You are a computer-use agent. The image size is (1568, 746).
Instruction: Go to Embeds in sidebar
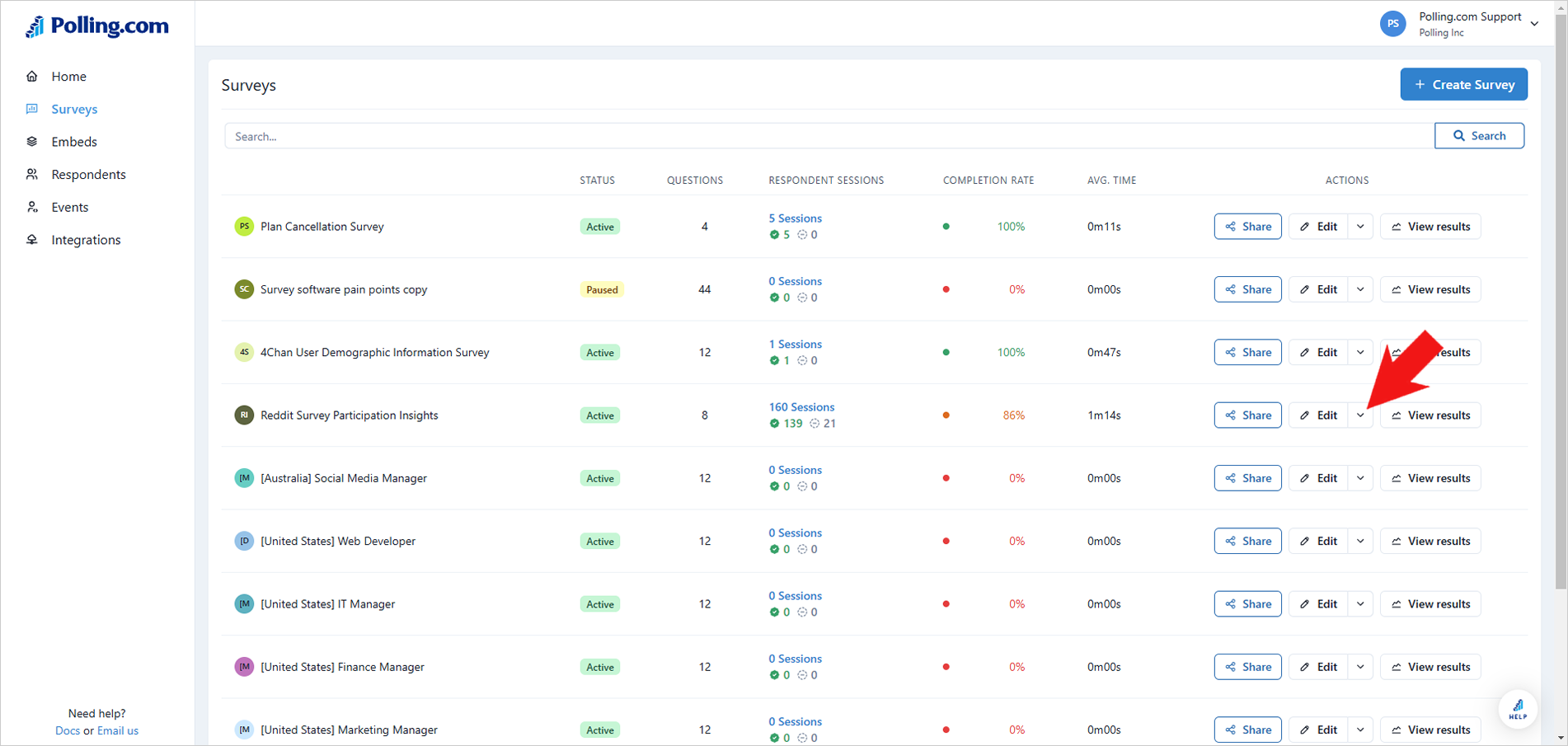pyautogui.click(x=74, y=142)
